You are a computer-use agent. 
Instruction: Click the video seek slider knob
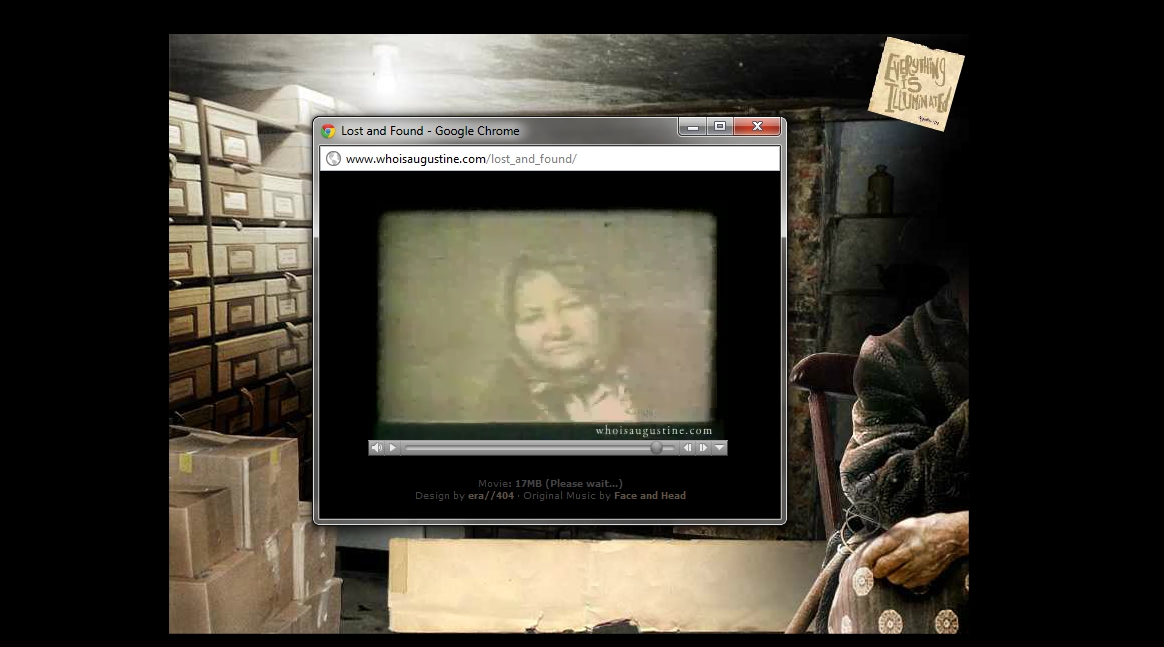[x=656, y=448]
